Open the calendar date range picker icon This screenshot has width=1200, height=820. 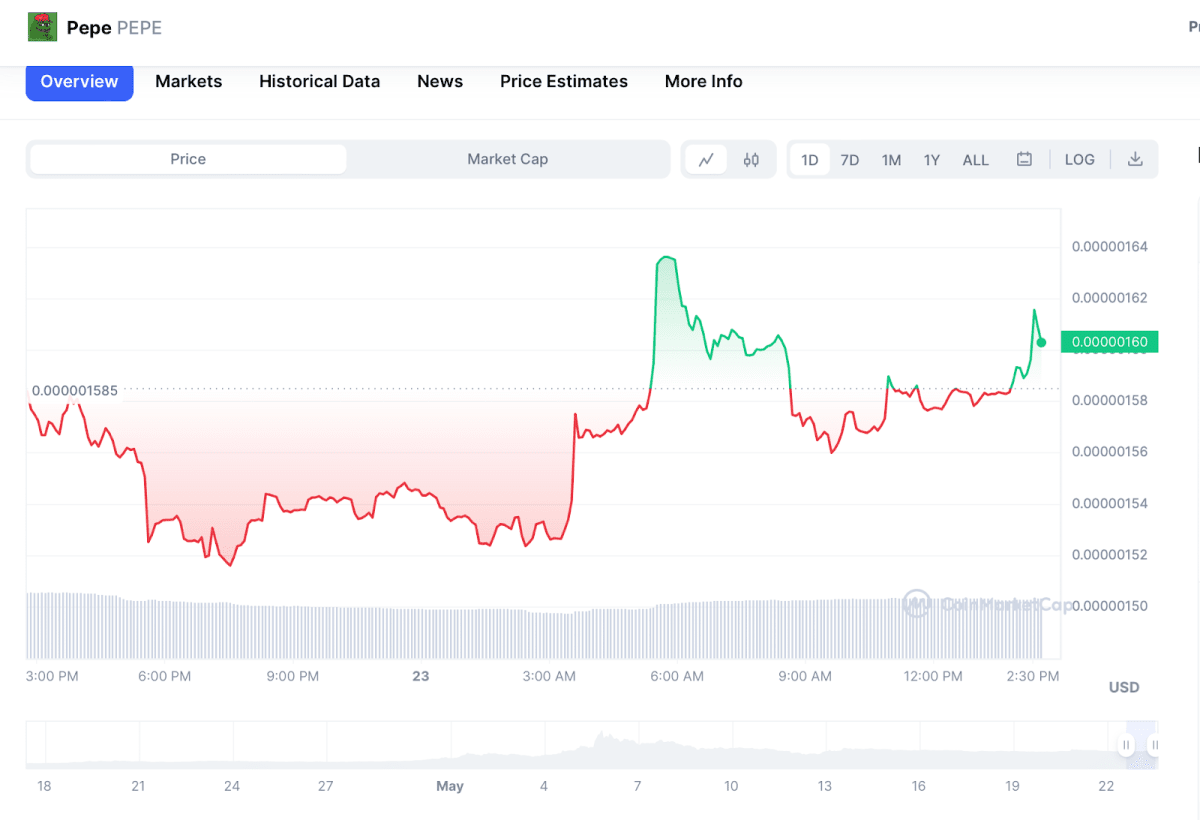(x=1024, y=159)
